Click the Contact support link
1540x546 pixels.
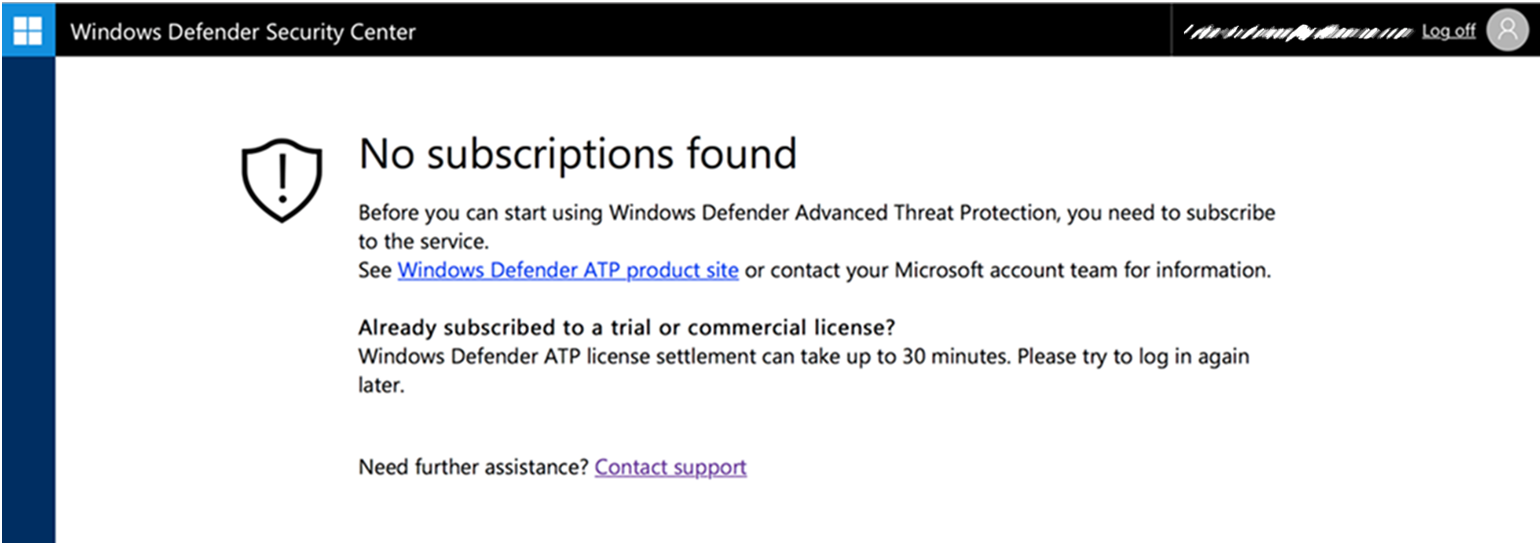coord(670,467)
